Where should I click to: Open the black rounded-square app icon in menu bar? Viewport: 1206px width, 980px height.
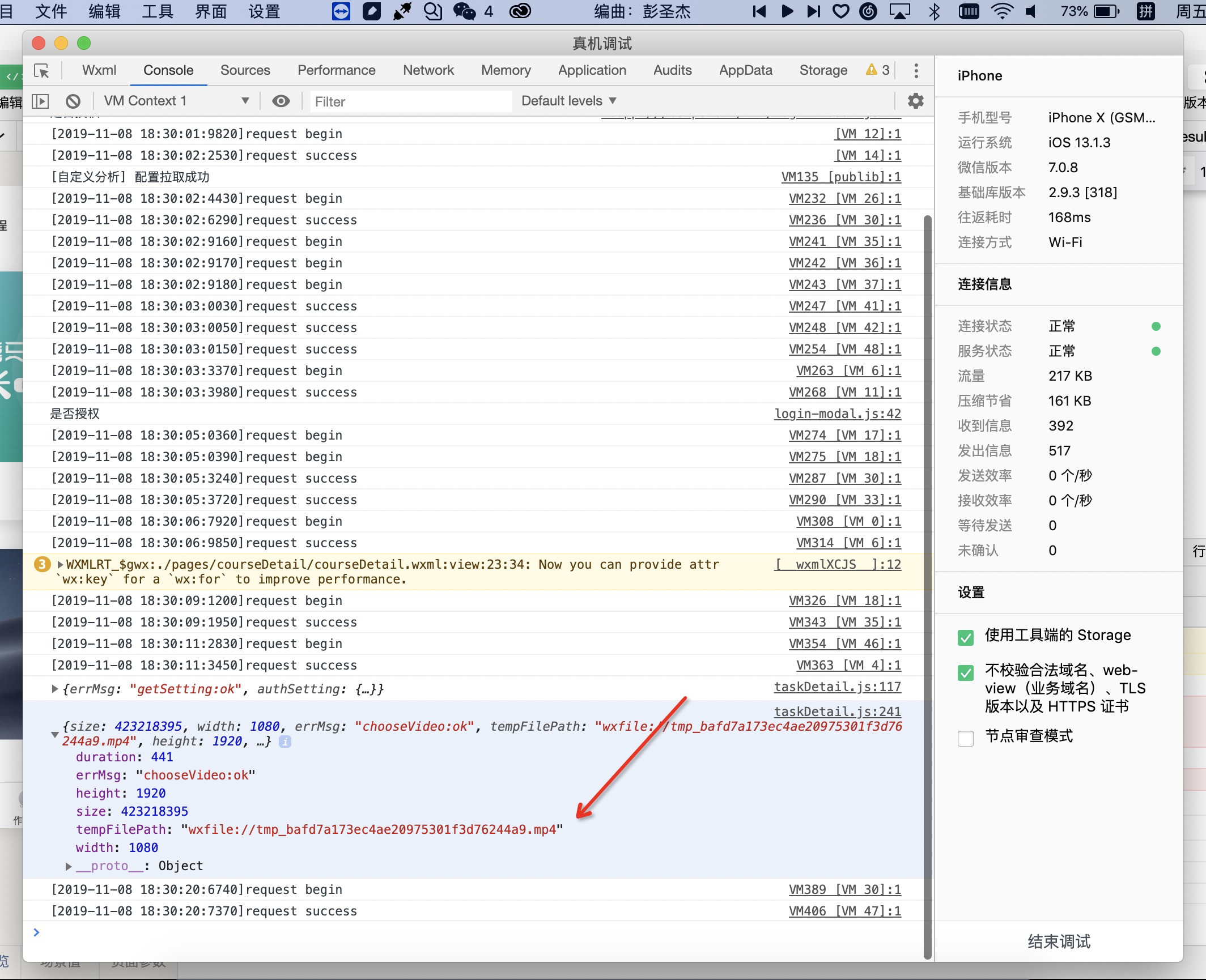click(372, 11)
